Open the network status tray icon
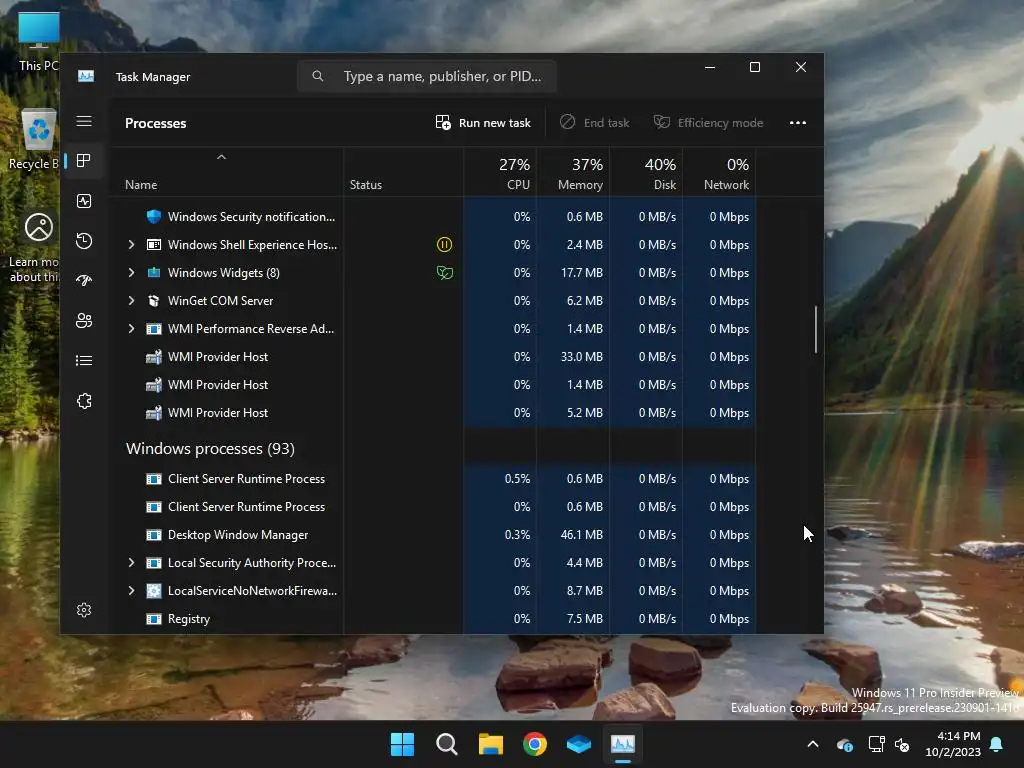 pyautogui.click(x=876, y=744)
